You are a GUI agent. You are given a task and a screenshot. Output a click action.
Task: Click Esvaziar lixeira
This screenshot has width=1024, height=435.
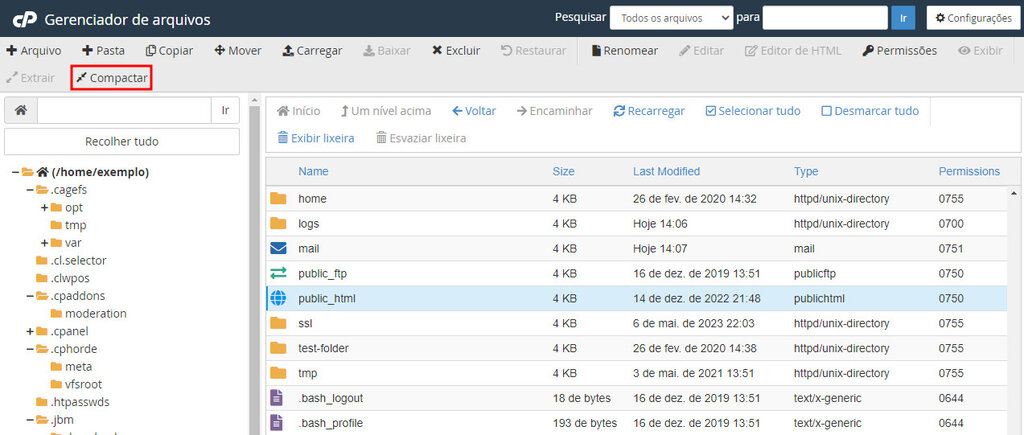[421, 138]
